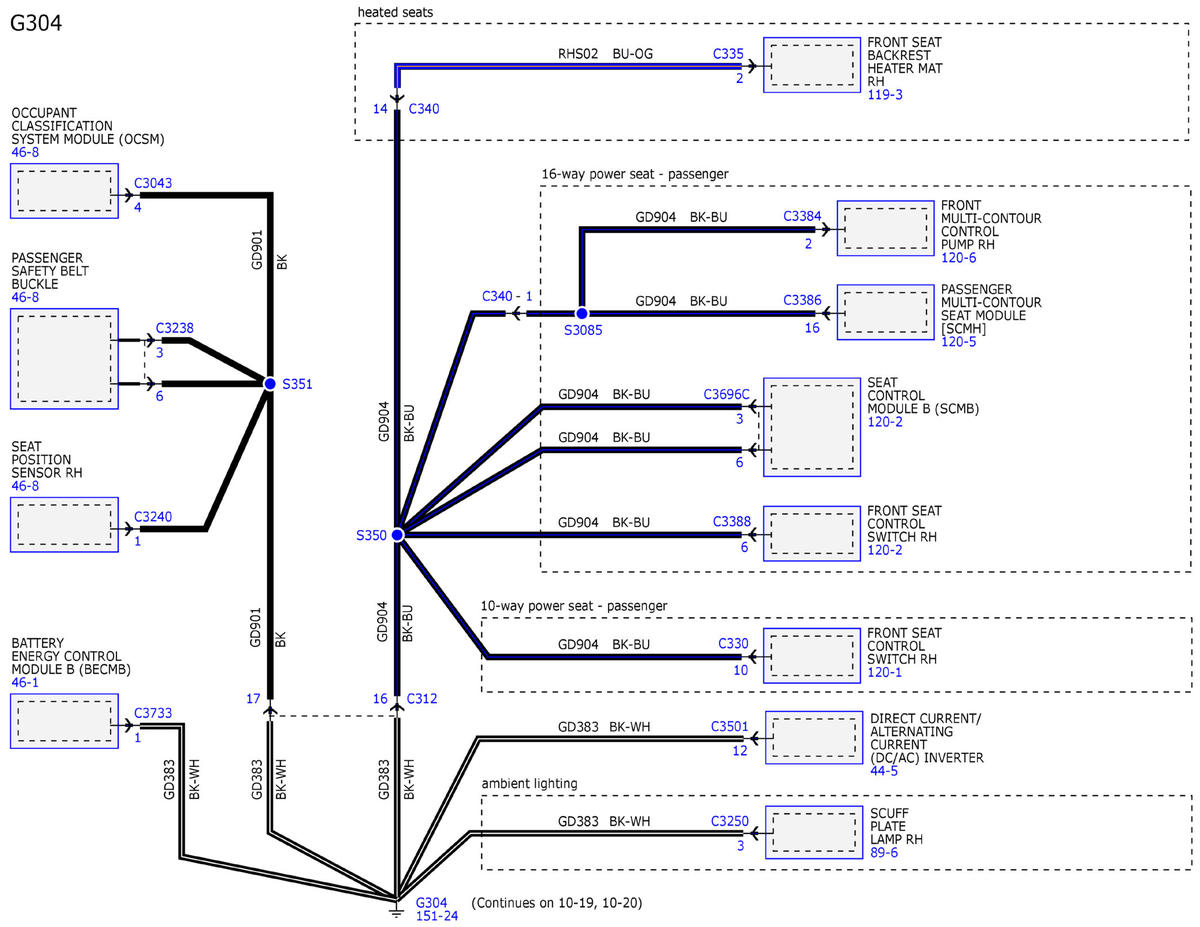This screenshot has width=1200, height=927.
Task: Click the C312 connector label
Action: [x=423, y=699]
